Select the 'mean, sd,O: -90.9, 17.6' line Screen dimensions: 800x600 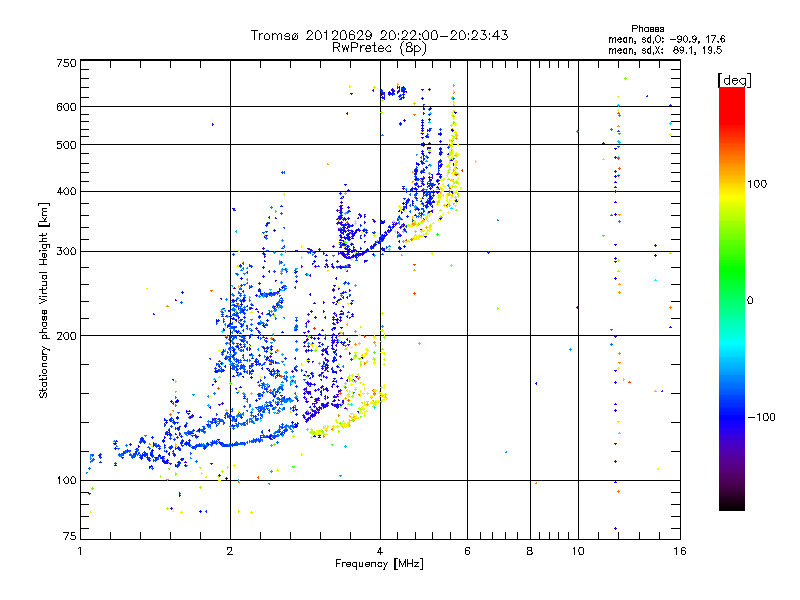666,39
